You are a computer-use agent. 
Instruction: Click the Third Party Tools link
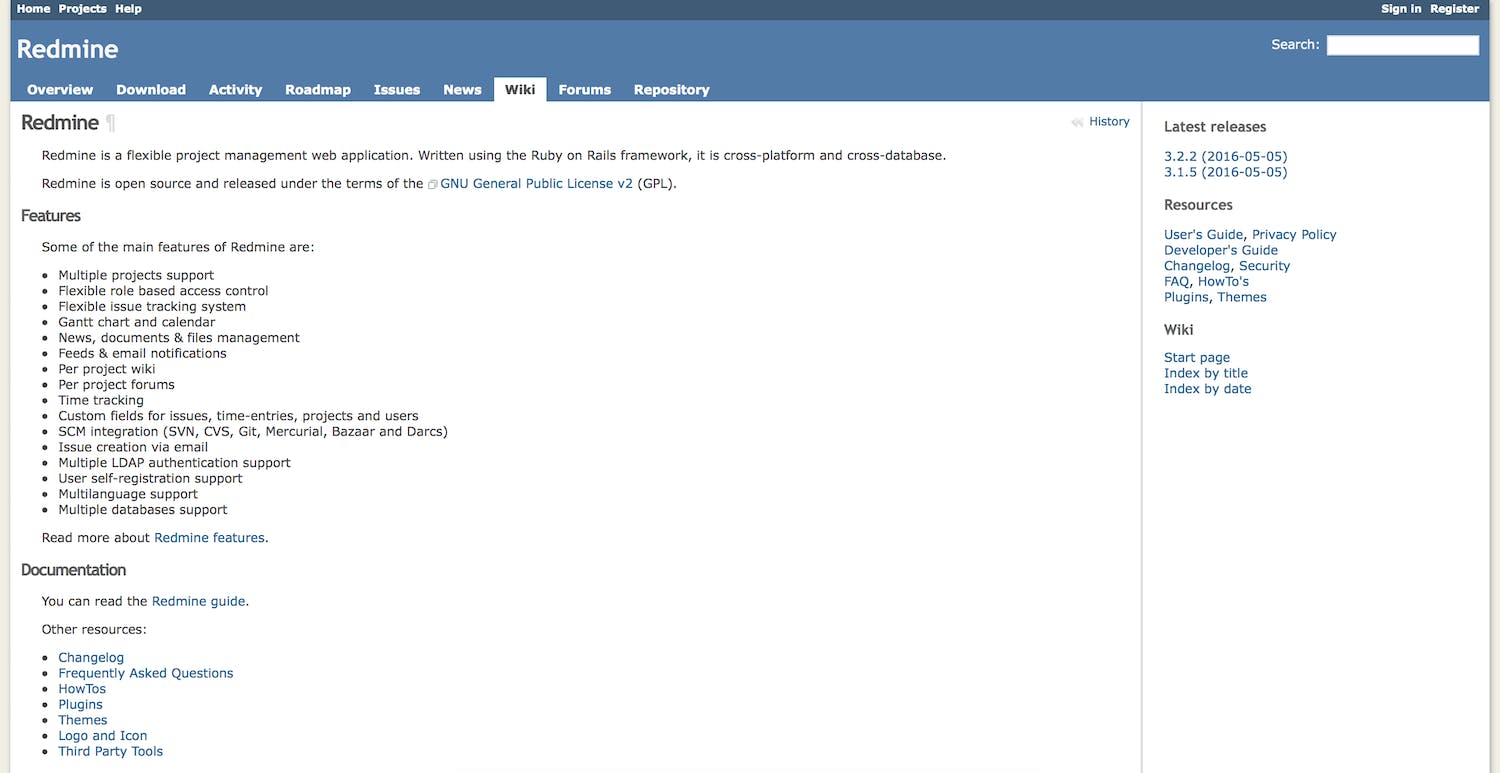point(110,751)
